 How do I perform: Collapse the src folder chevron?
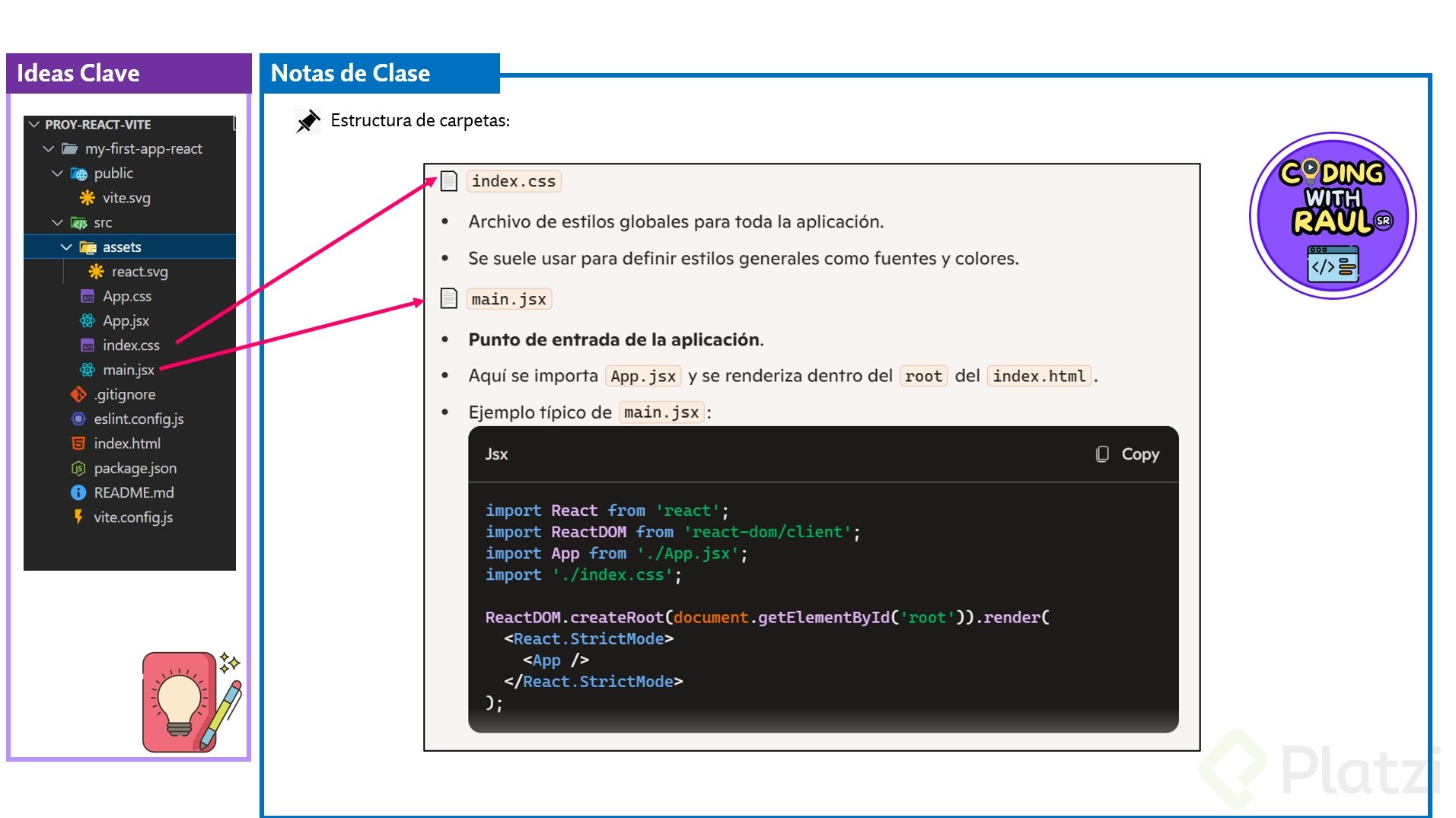pyautogui.click(x=57, y=222)
